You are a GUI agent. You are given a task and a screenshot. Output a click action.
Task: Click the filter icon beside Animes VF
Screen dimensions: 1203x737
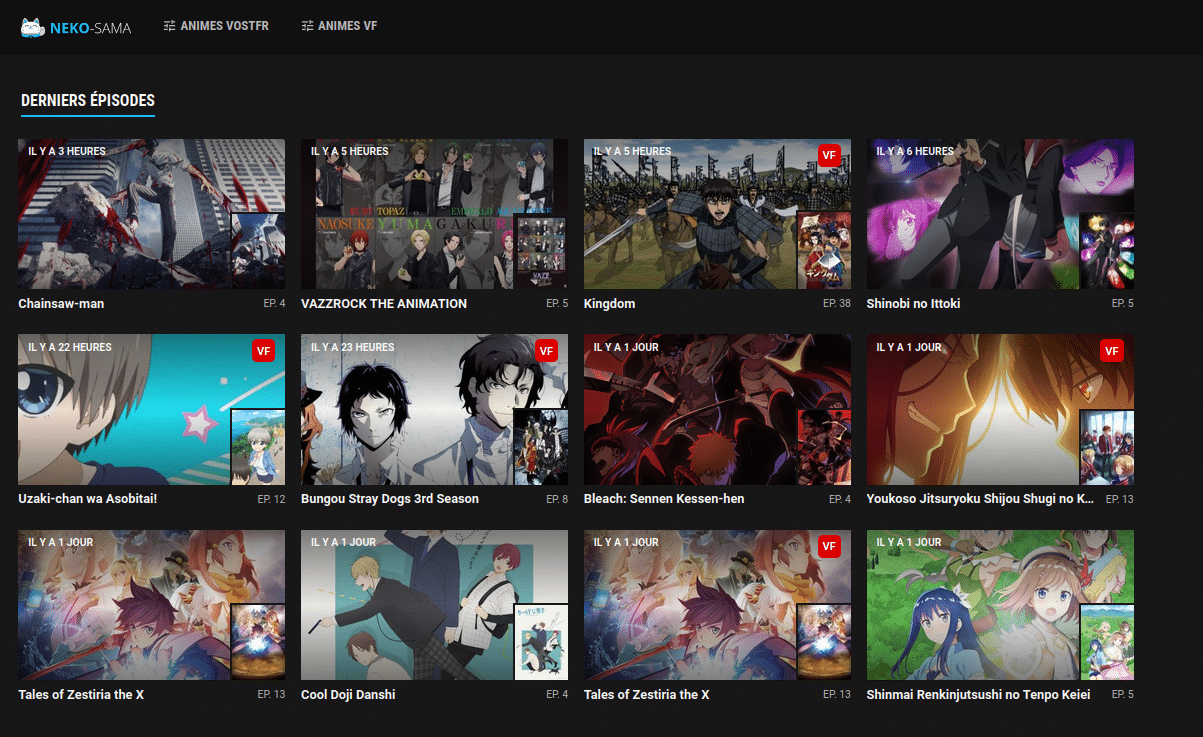307,26
